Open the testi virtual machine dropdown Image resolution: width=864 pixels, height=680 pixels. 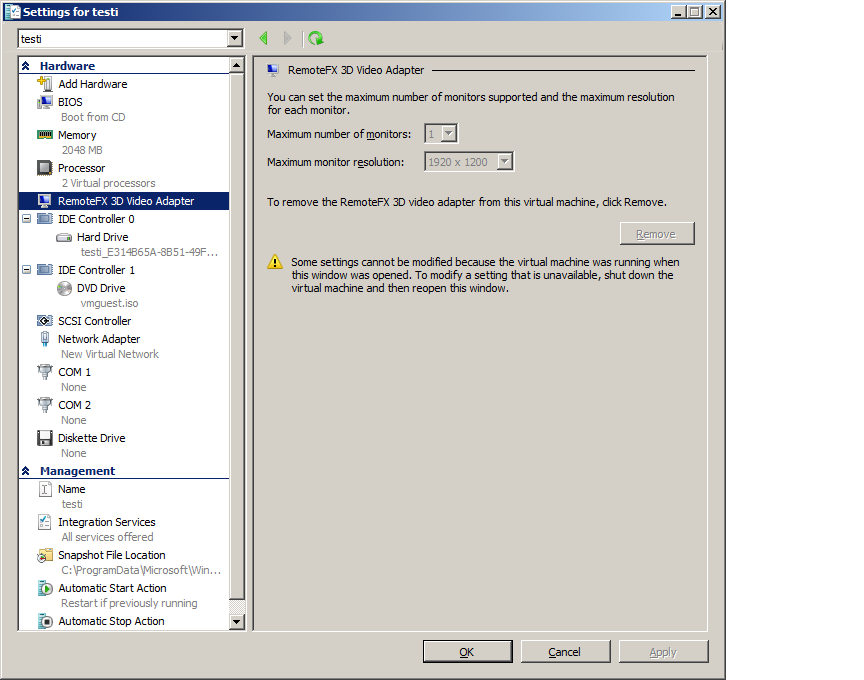(235, 38)
